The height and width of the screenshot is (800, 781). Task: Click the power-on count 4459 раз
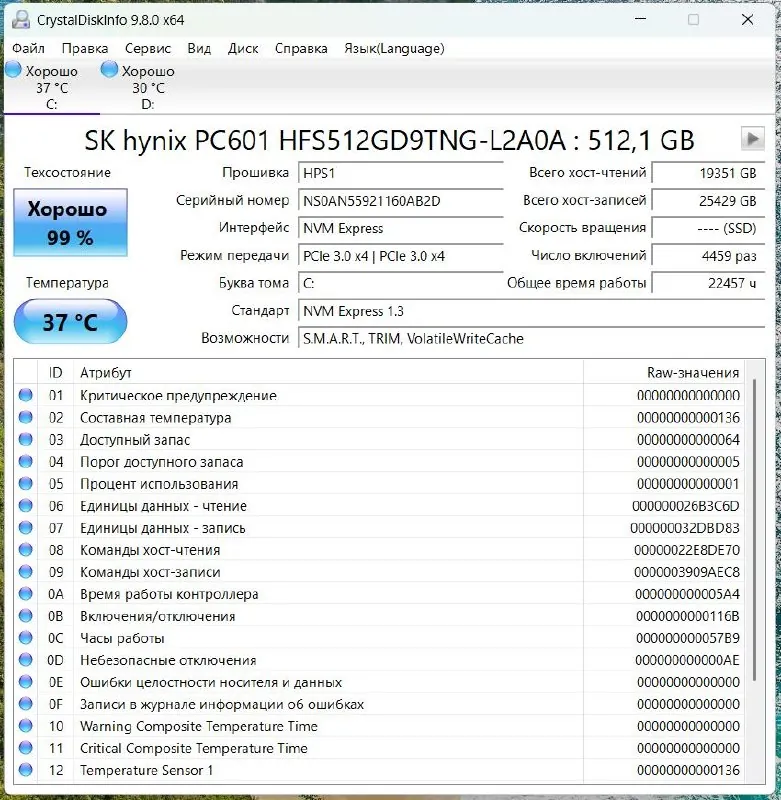tap(708, 256)
